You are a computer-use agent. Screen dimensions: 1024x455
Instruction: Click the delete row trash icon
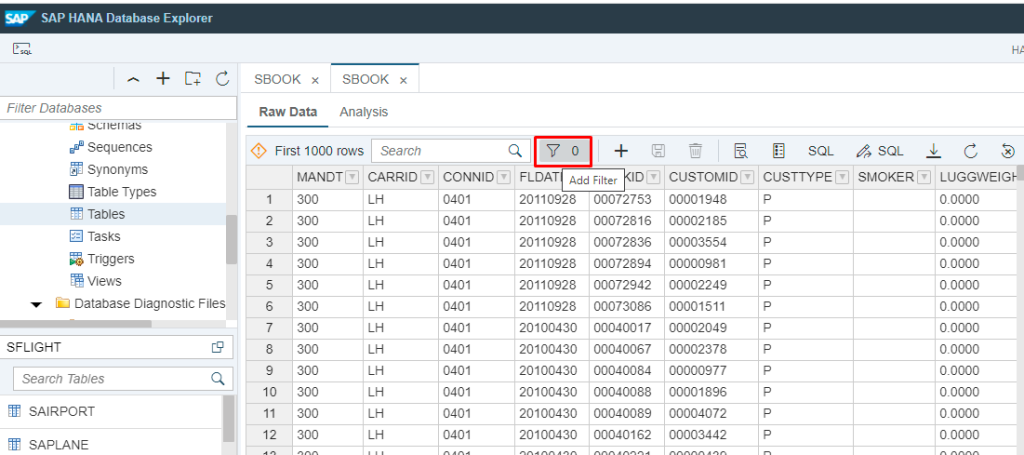coord(695,151)
